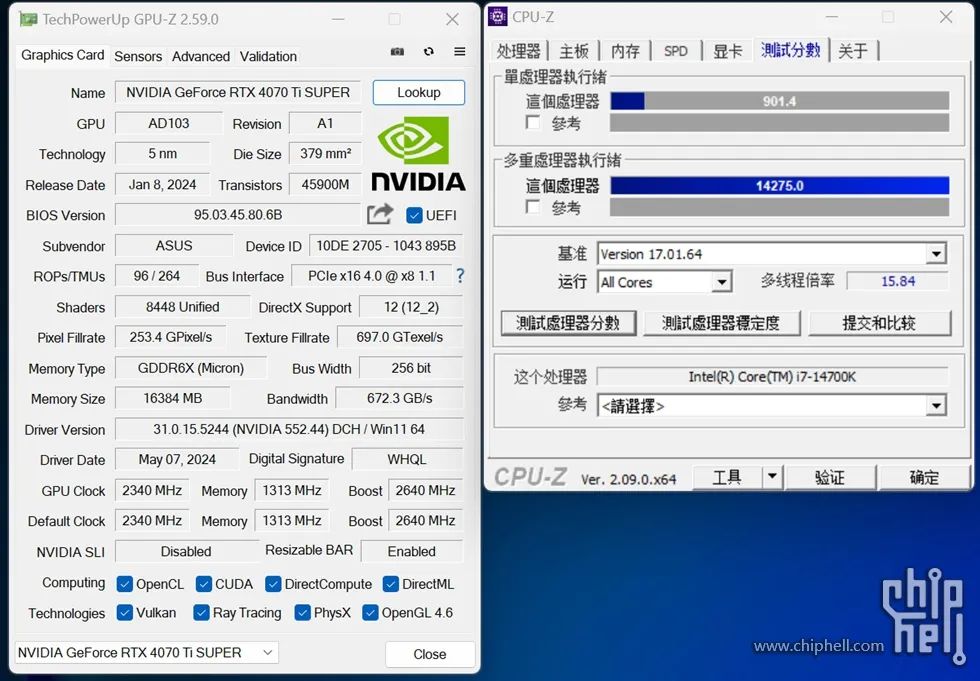Click the 測試處理器穩定度 button
Screen dimensions: 980x681
click(x=721, y=323)
